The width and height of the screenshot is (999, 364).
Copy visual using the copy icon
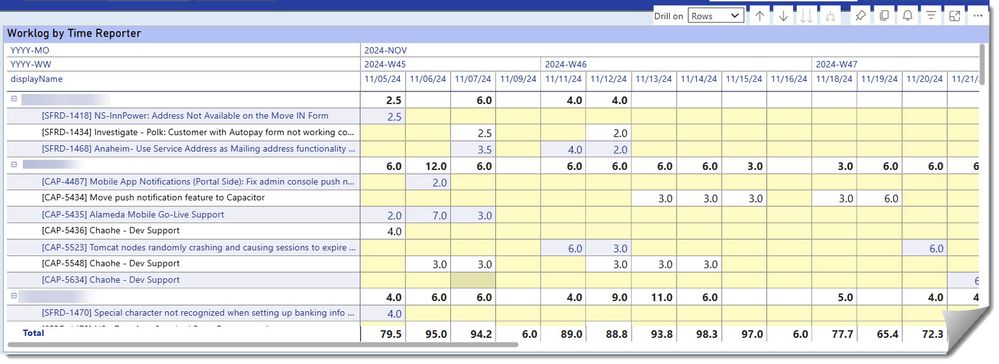(884, 16)
